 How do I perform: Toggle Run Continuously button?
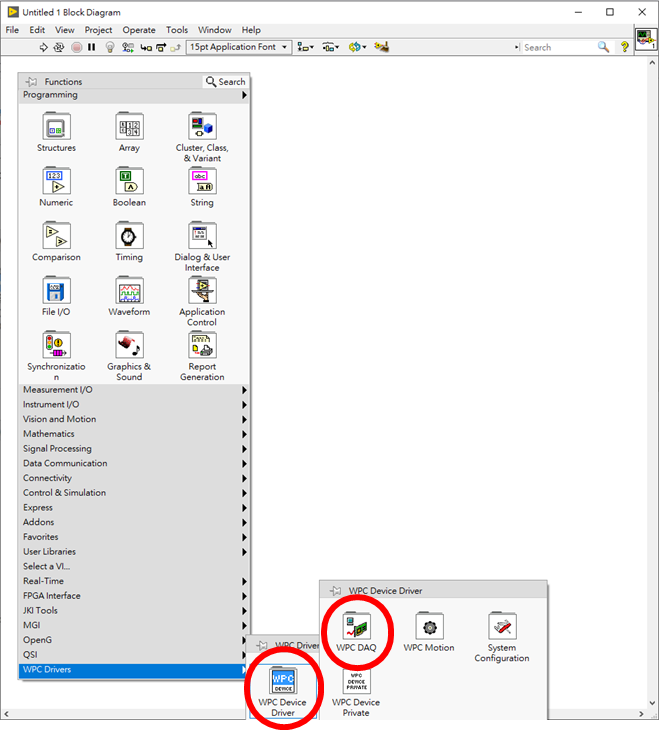(60, 47)
